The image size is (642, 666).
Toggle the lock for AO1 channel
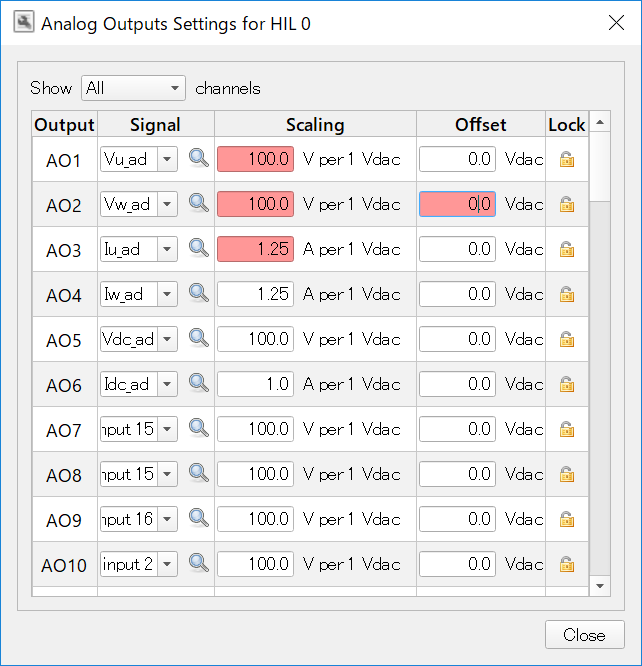click(566, 159)
